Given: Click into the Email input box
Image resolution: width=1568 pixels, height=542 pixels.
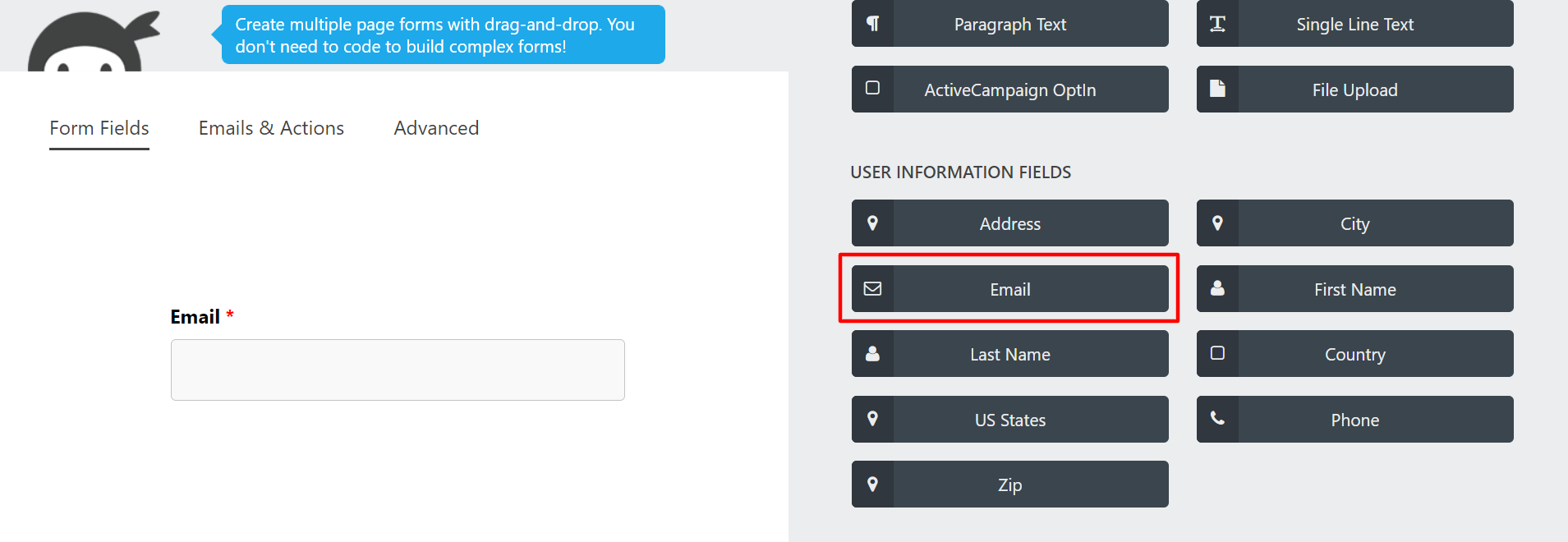Looking at the screenshot, I should tap(398, 370).
